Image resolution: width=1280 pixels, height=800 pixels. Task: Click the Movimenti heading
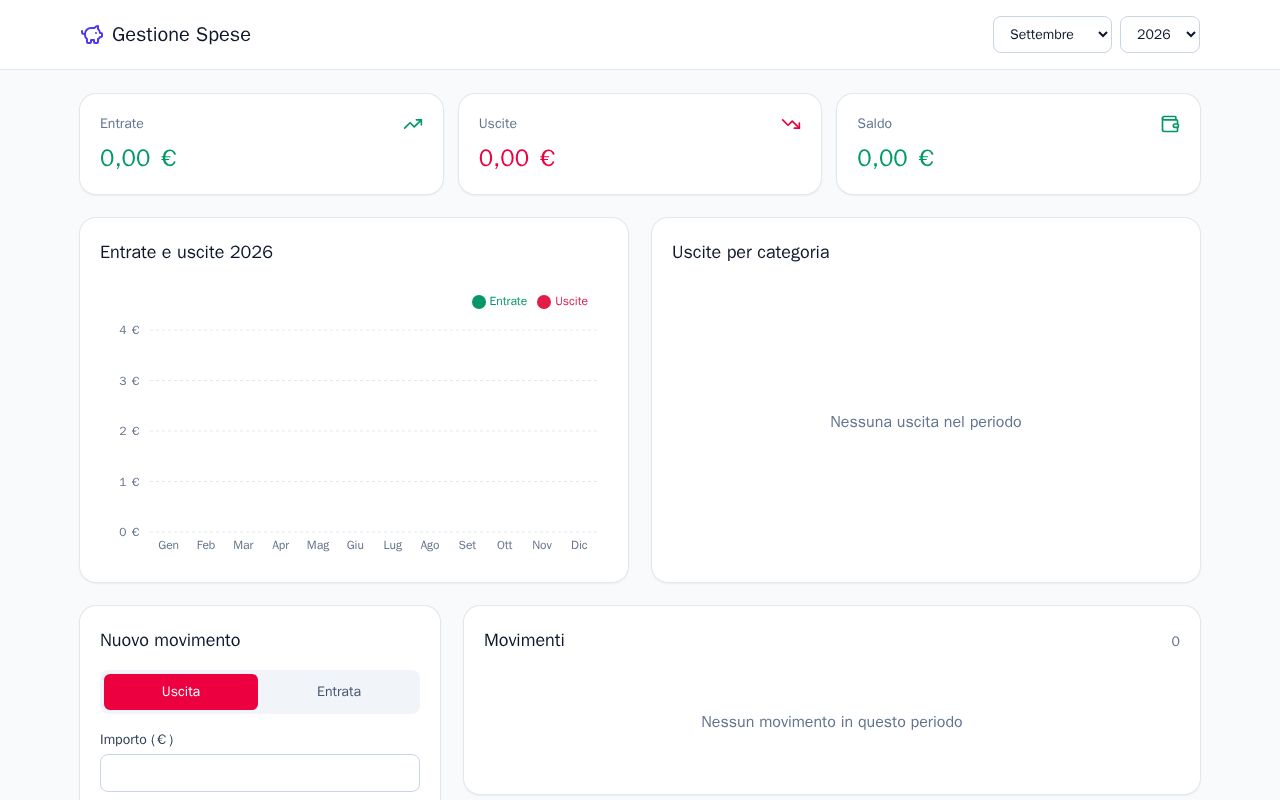point(524,640)
